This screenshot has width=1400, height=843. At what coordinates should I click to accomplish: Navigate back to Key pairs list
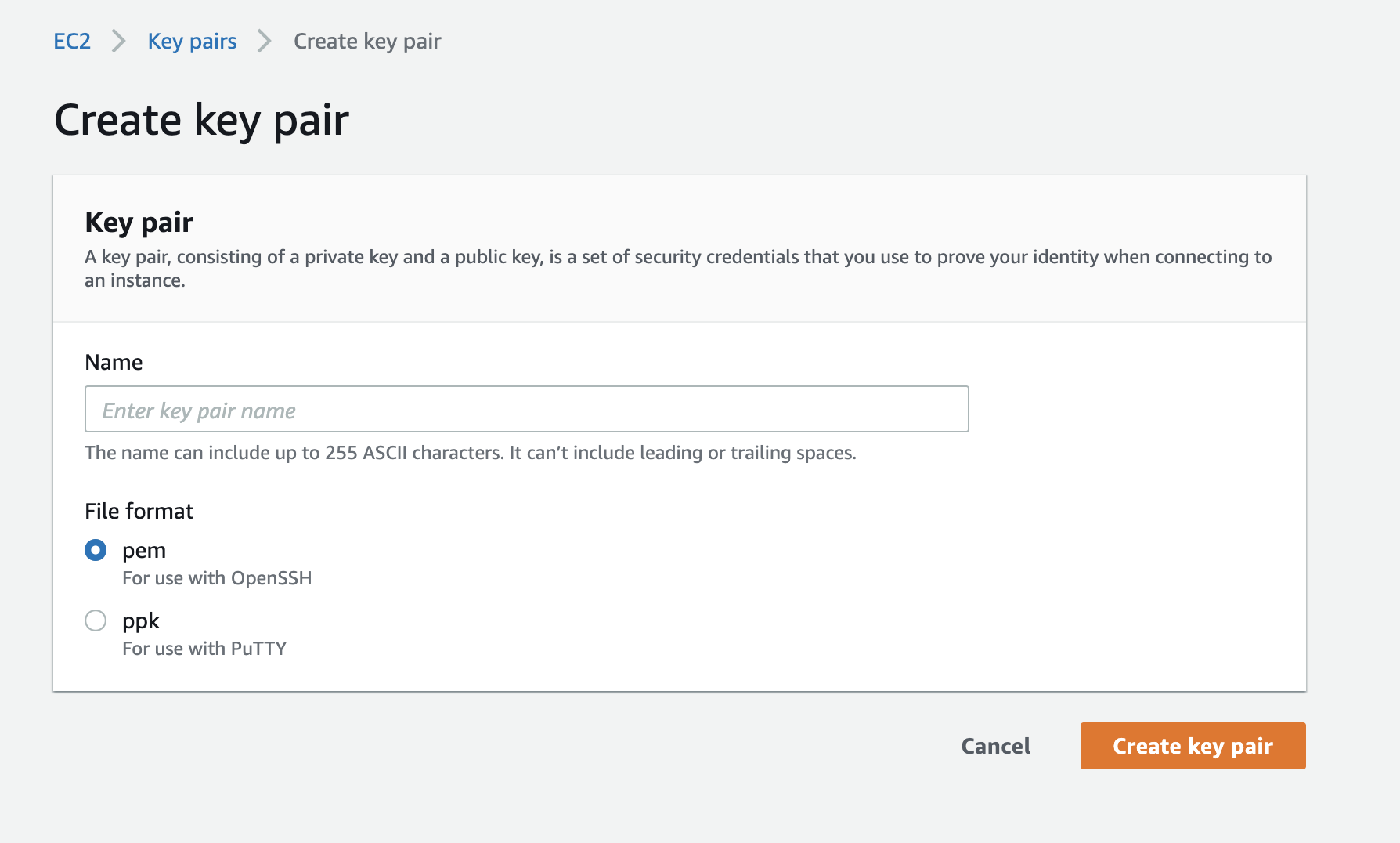click(x=192, y=41)
